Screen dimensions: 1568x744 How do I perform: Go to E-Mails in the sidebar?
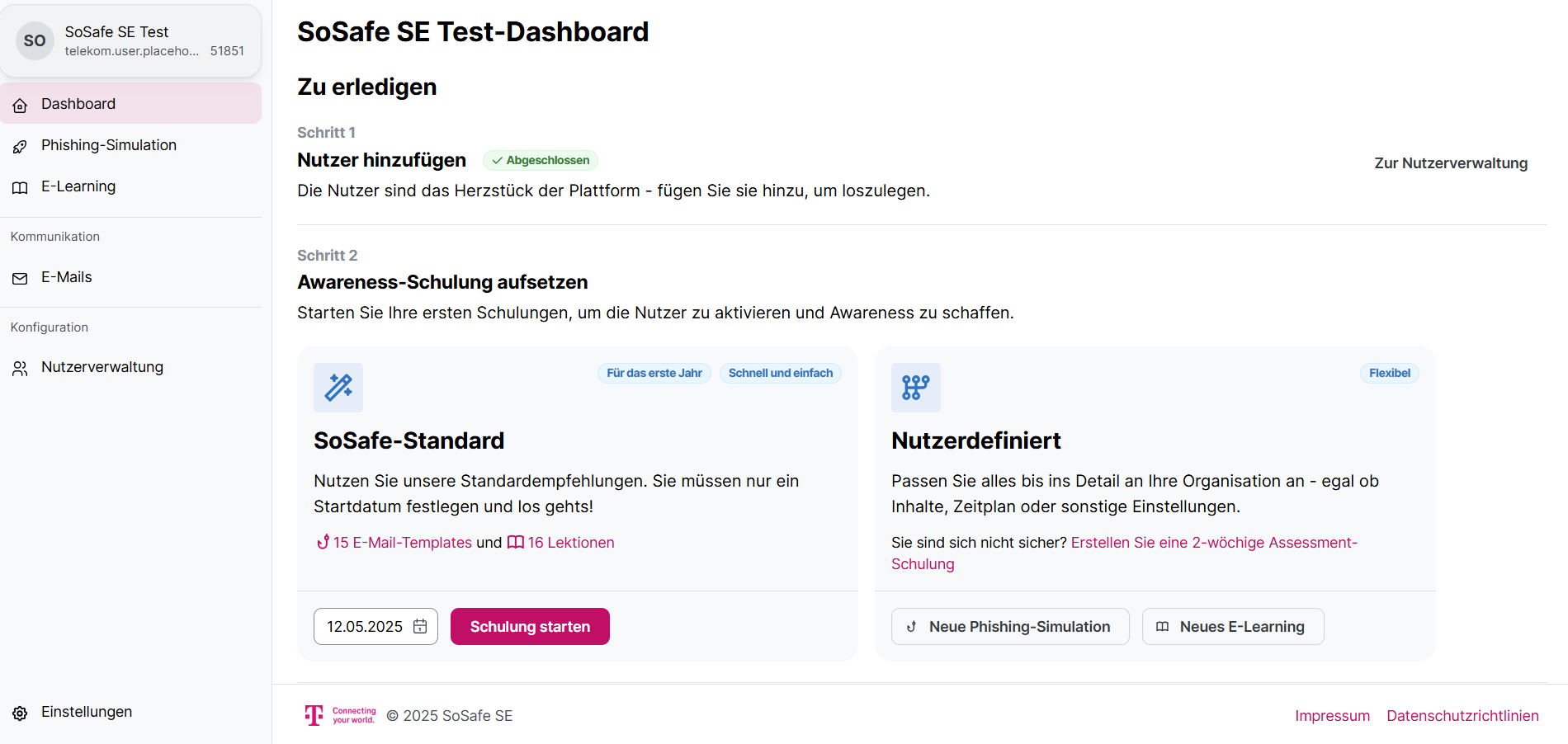pos(67,277)
